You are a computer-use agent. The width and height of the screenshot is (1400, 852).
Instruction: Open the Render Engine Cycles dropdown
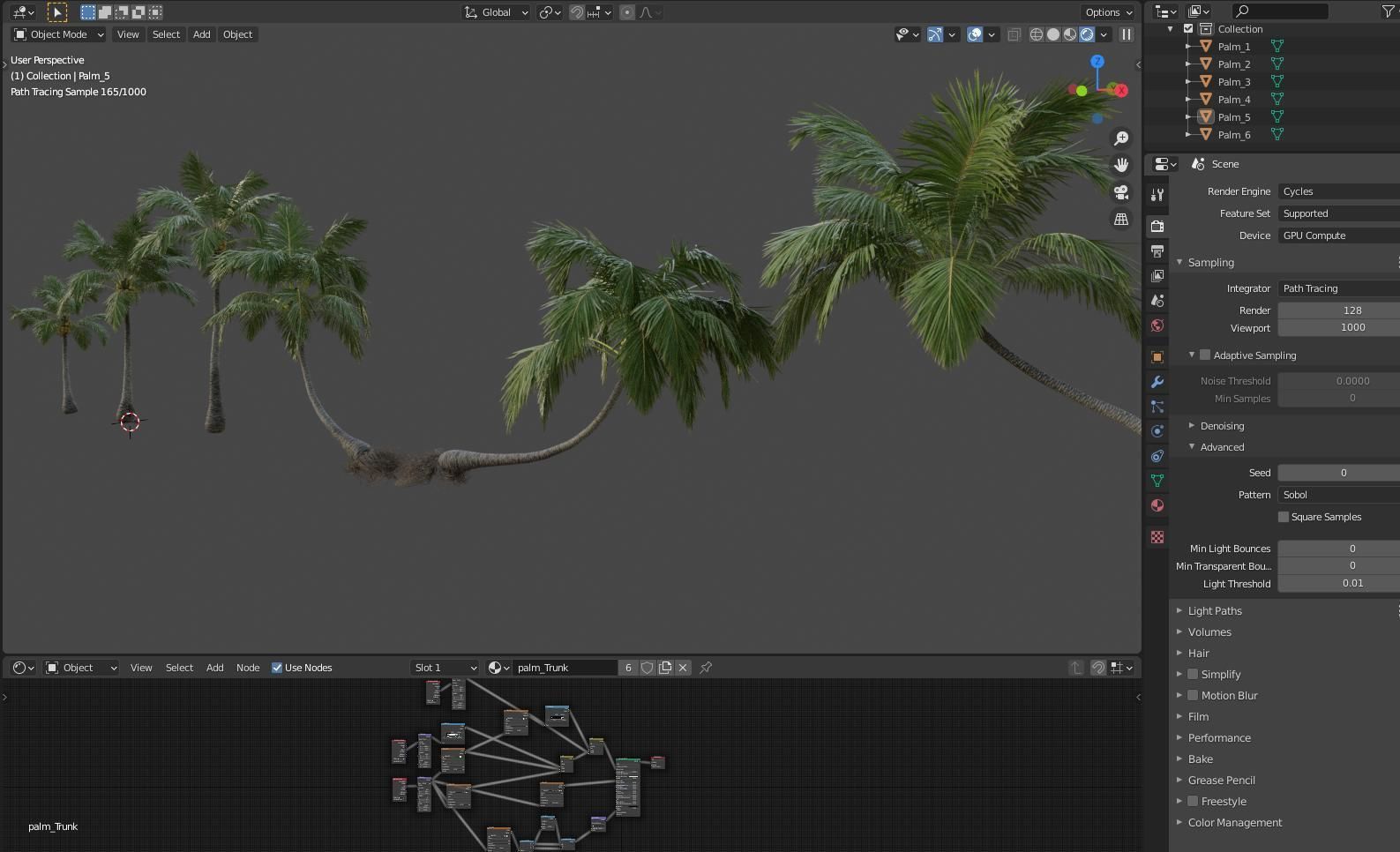pyautogui.click(x=1338, y=191)
